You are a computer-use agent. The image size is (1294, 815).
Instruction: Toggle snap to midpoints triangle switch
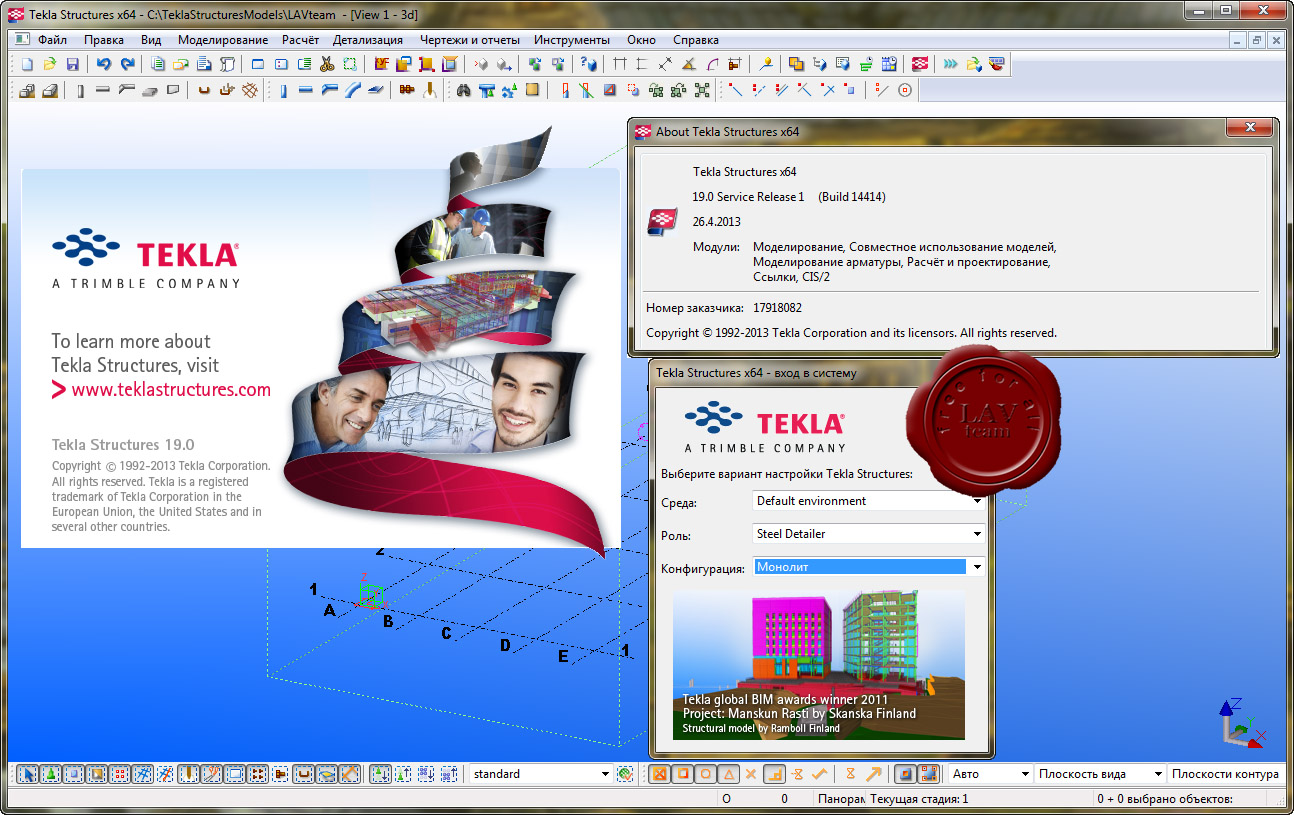728,774
